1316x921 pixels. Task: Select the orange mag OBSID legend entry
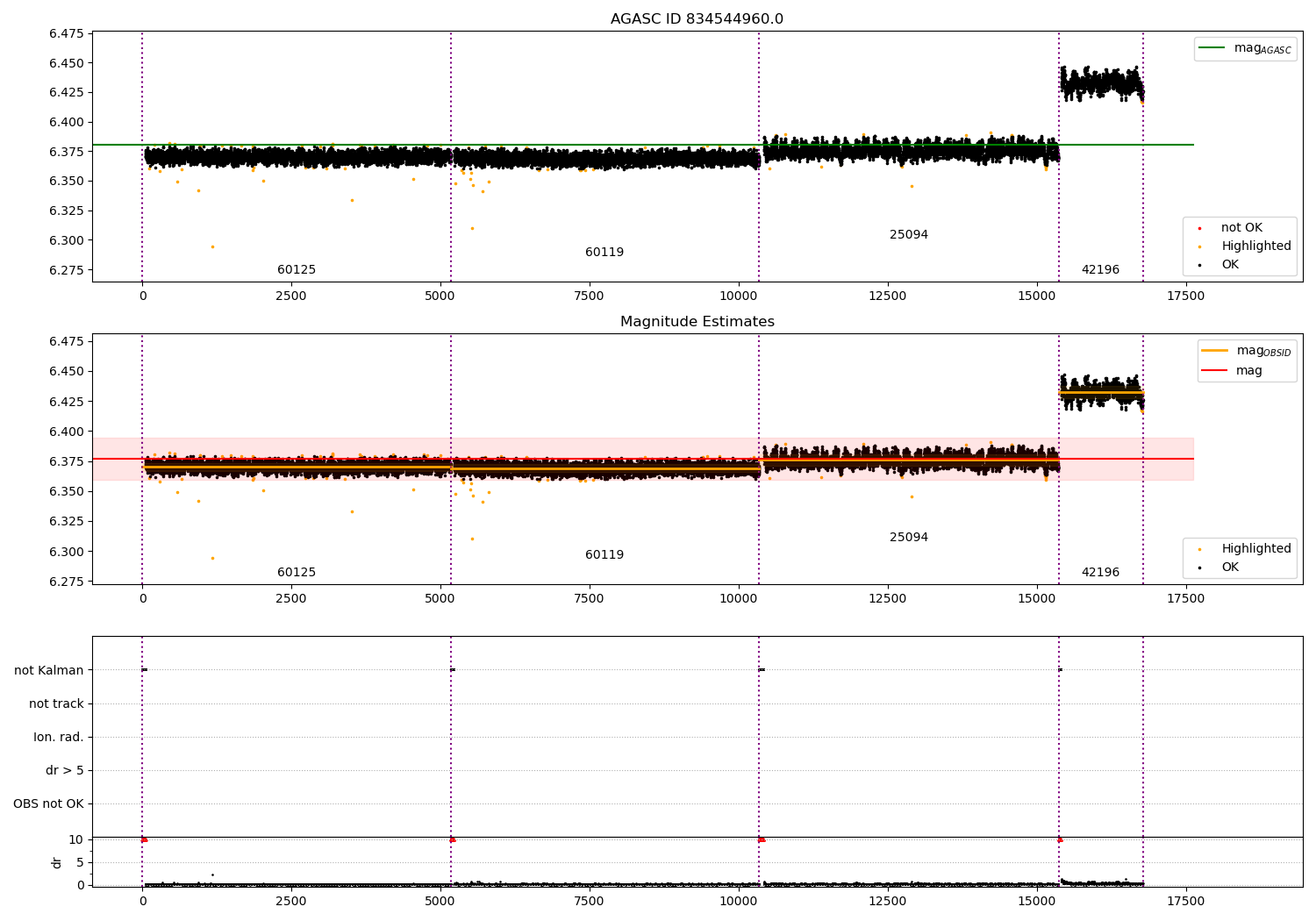pyautogui.click(x=1246, y=351)
